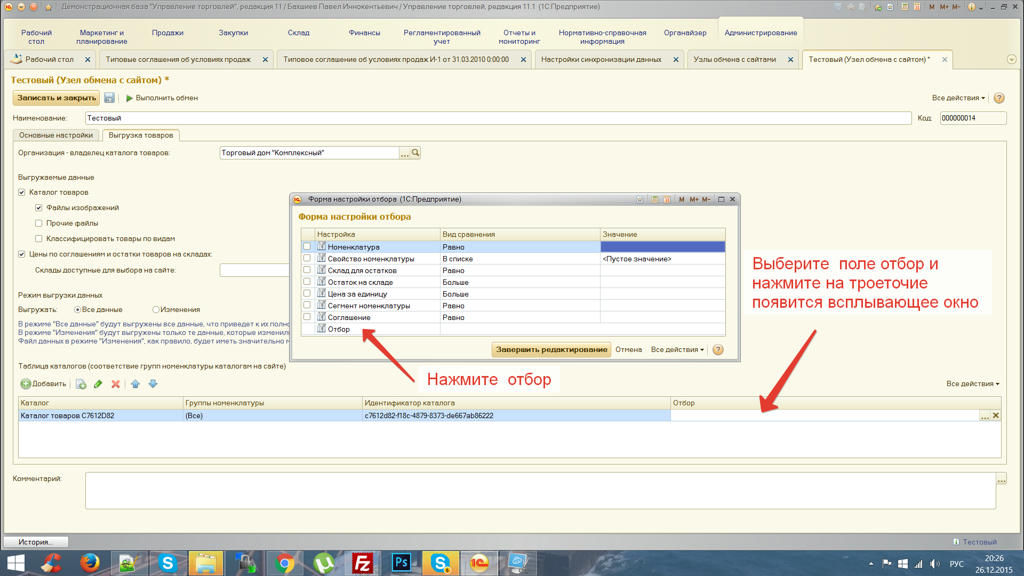Image resolution: width=1024 pixels, height=576 pixels.
Task: Open help with the question mark icon by the main form's Все действия
Action: point(999,98)
